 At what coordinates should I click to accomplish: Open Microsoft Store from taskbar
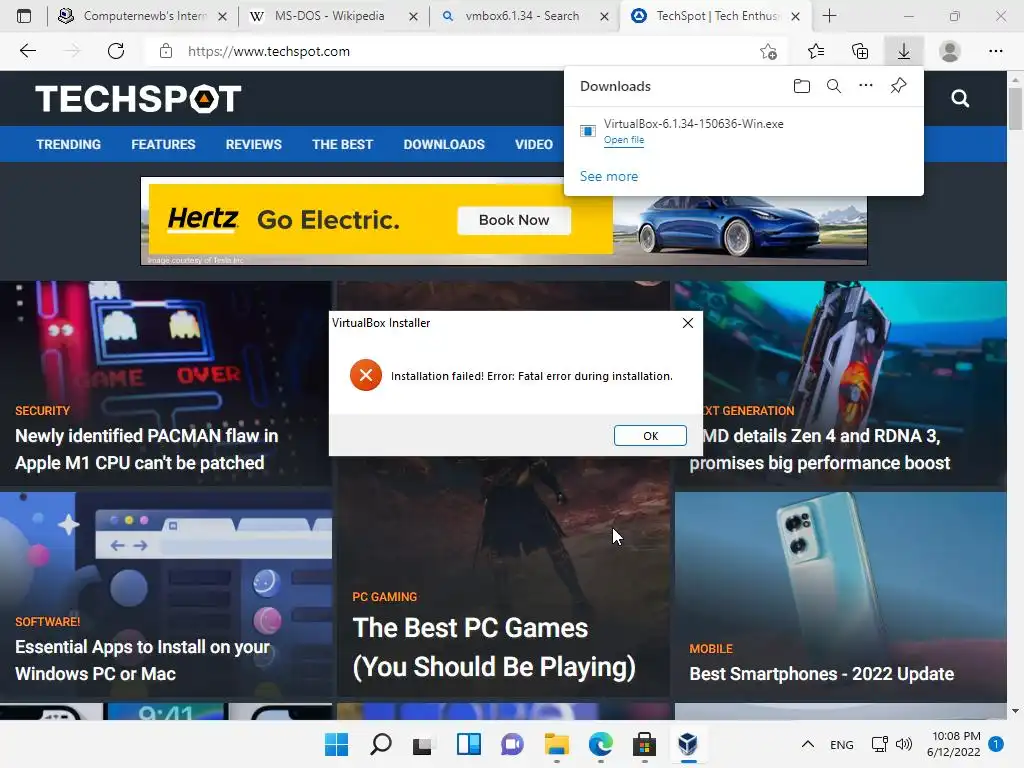pos(644,744)
